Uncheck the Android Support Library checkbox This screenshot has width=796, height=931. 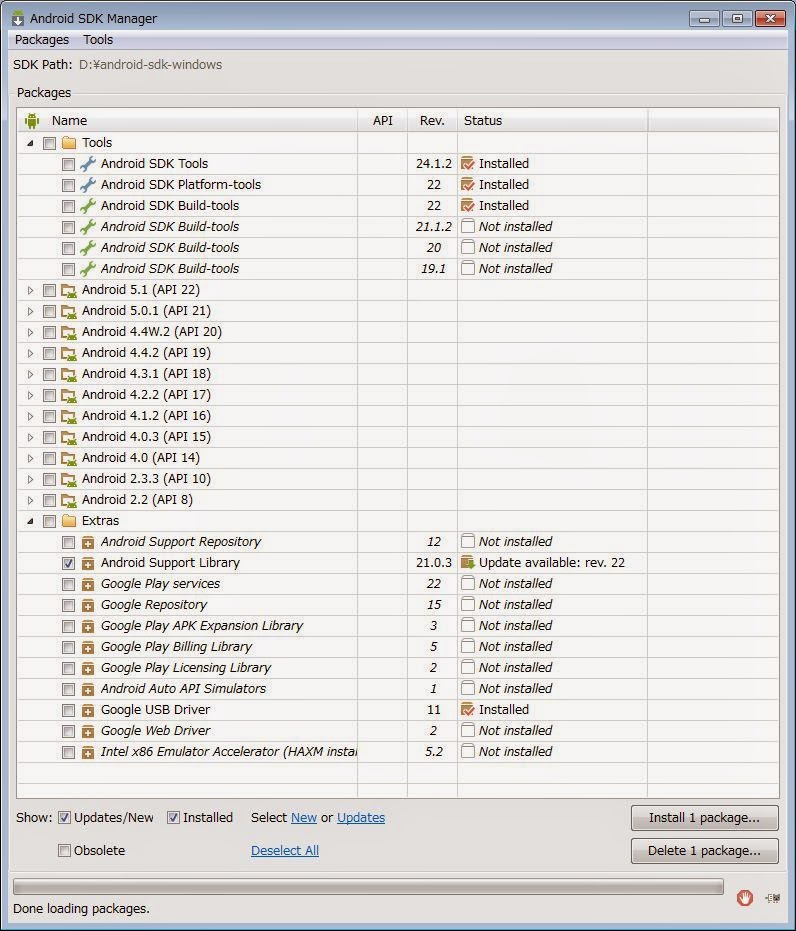(x=68, y=563)
